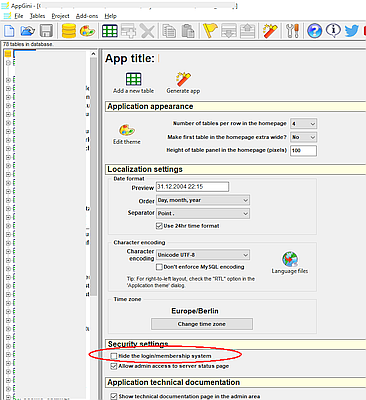Click the paste clipboard toolbar icon

click(188, 31)
